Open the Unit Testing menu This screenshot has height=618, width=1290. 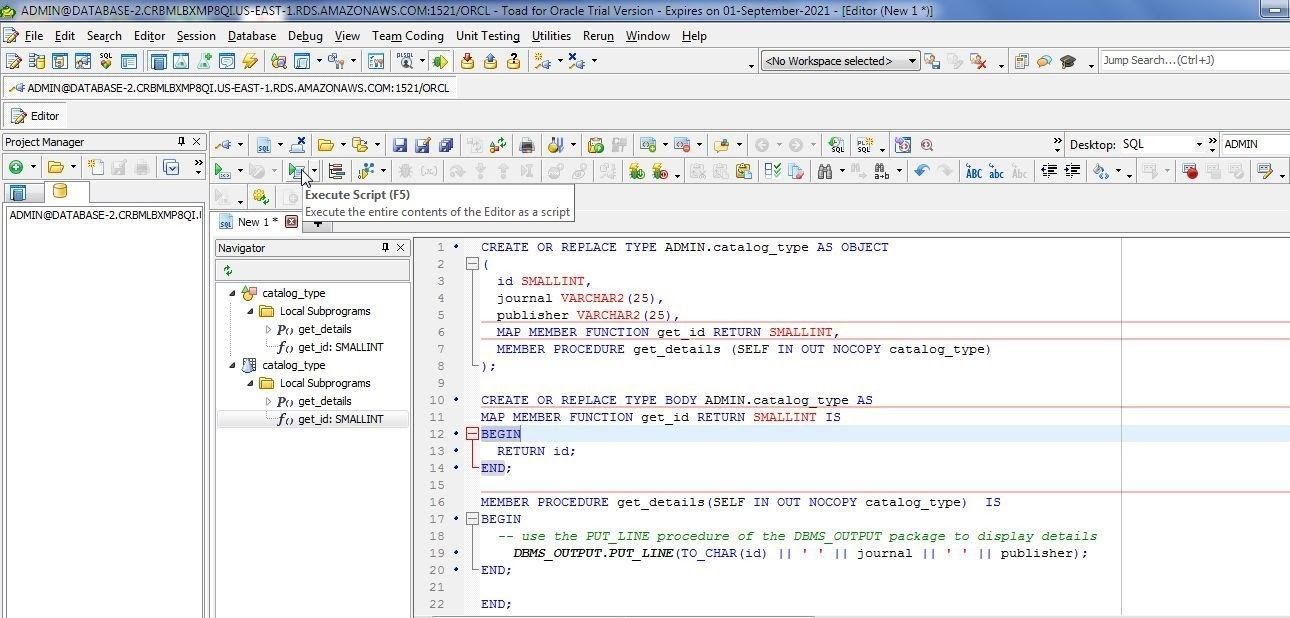click(487, 35)
